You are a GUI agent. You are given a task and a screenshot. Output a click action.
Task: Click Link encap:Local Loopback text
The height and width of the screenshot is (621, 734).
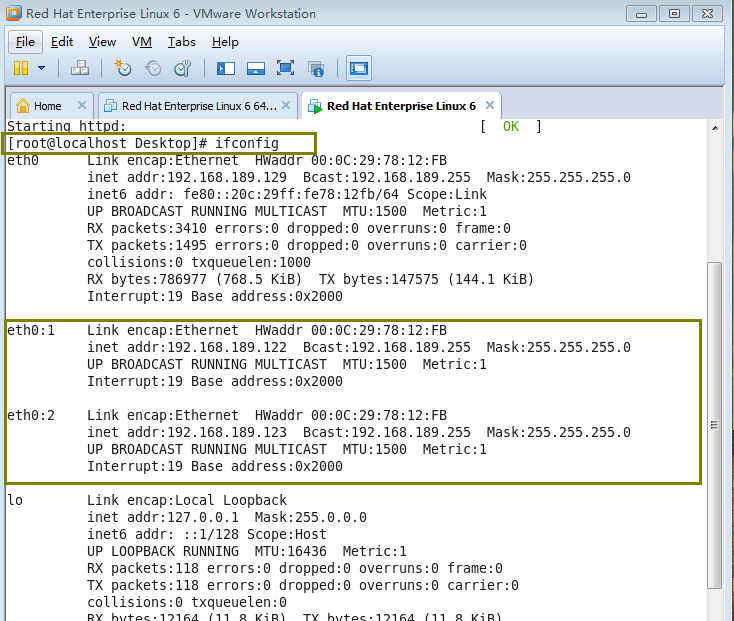pos(187,500)
